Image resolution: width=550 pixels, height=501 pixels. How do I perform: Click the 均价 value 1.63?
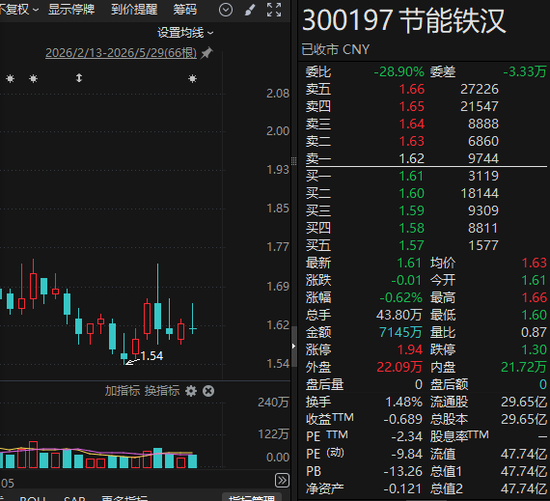pyautogui.click(x=534, y=263)
